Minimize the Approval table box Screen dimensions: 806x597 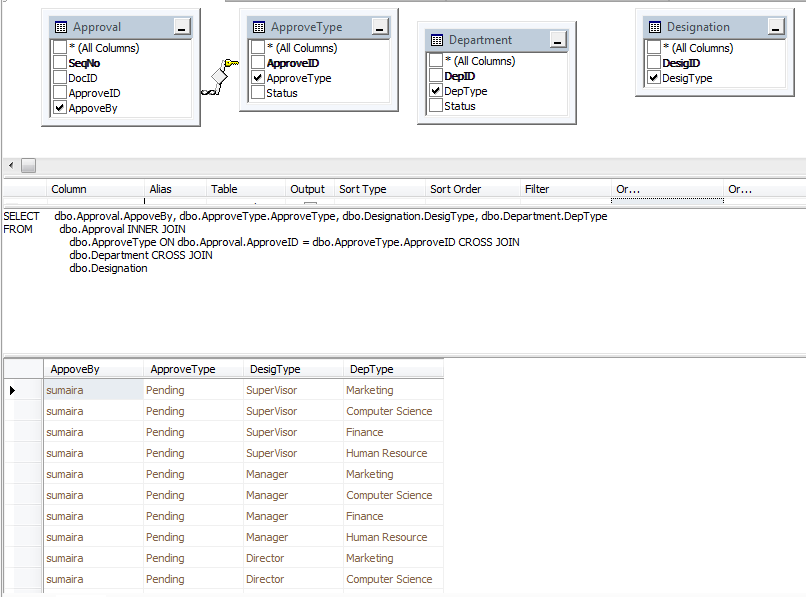181,27
